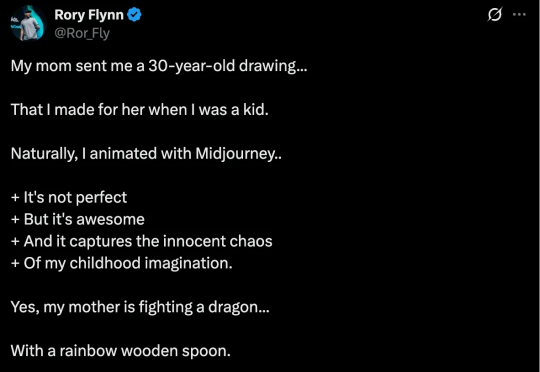Screen dimensions: 540x372
Task: Click the word 'childhood' in the post
Action: point(105,263)
